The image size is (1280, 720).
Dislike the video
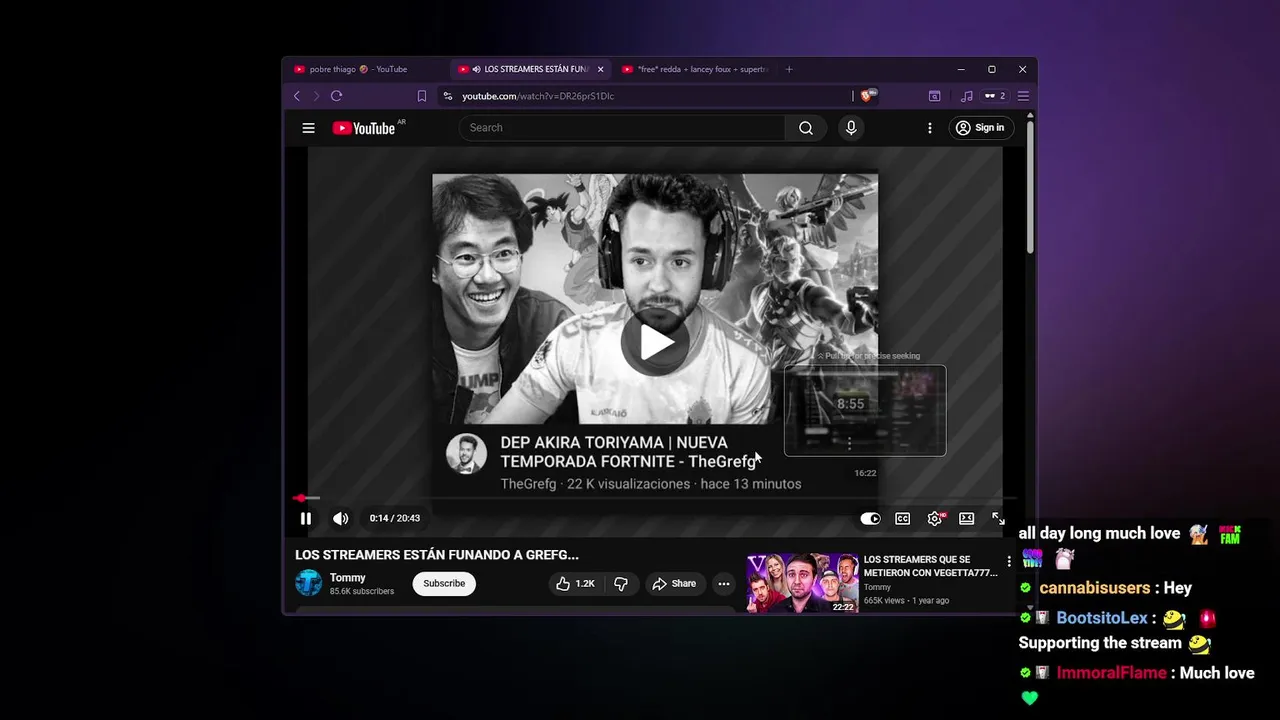[621, 584]
